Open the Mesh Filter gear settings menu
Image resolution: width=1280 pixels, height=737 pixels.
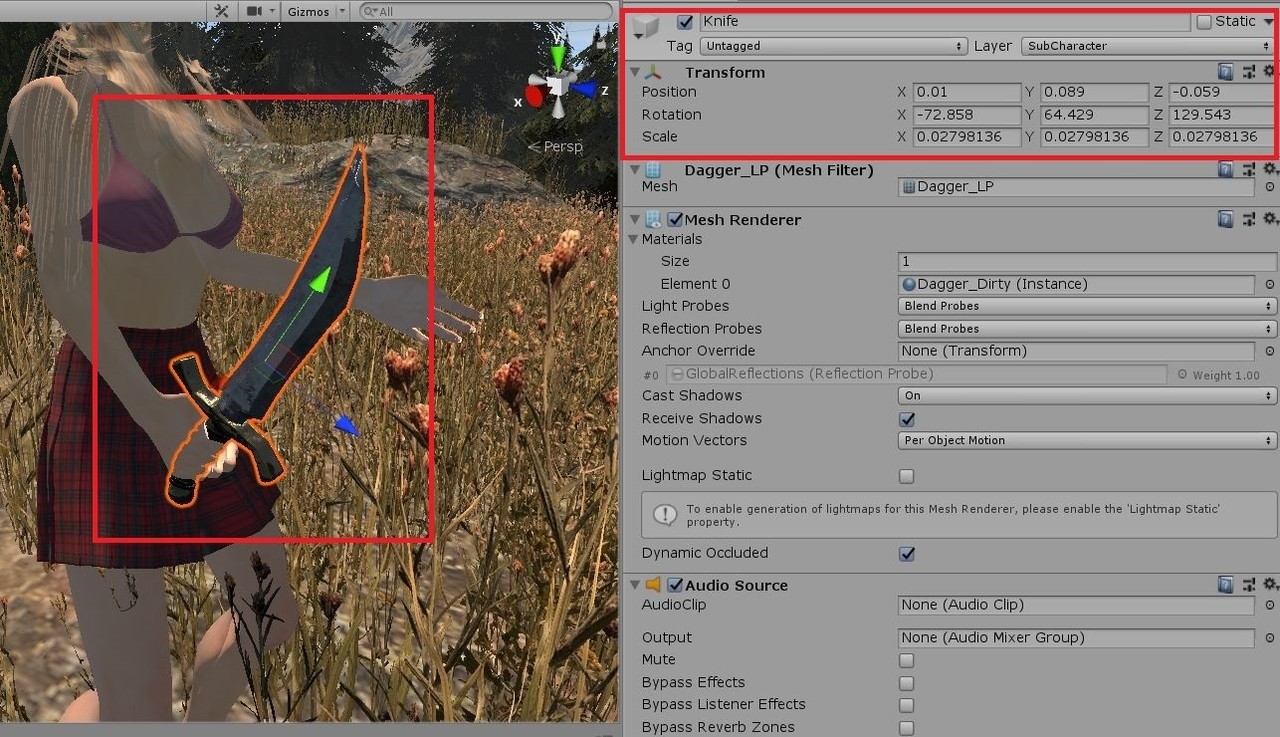[x=1269, y=170]
